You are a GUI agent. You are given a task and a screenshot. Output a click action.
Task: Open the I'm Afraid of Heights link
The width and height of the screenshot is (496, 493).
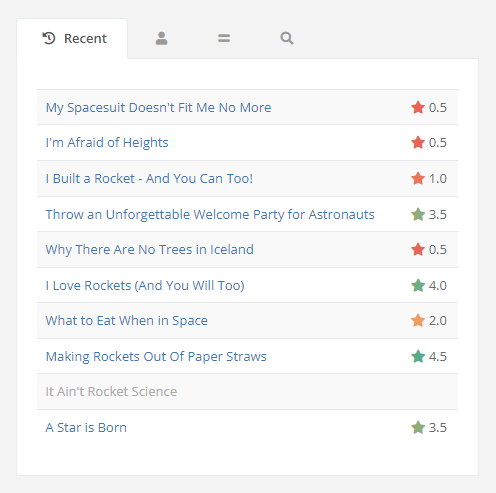point(107,143)
